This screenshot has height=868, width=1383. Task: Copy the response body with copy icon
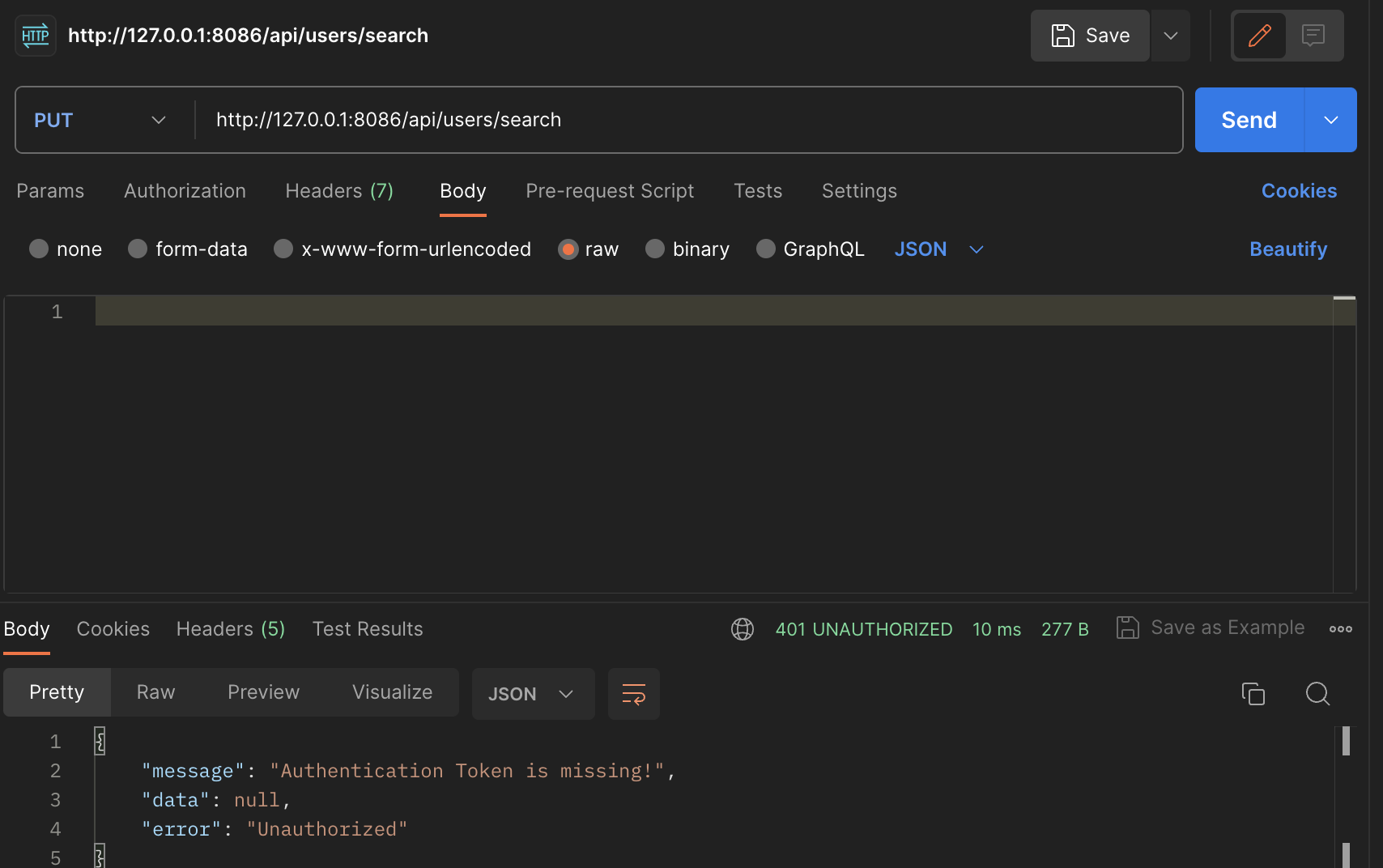1253,694
